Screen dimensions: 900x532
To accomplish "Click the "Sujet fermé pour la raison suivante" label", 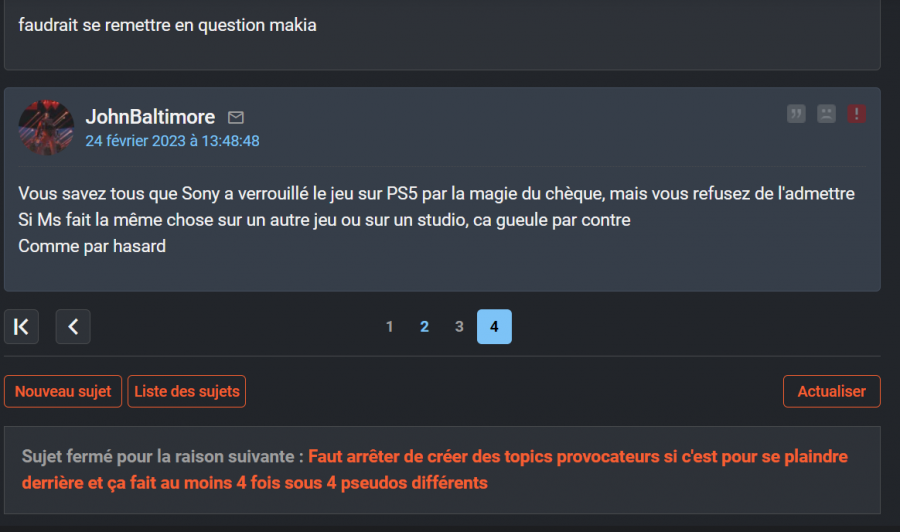I will [x=162, y=457].
